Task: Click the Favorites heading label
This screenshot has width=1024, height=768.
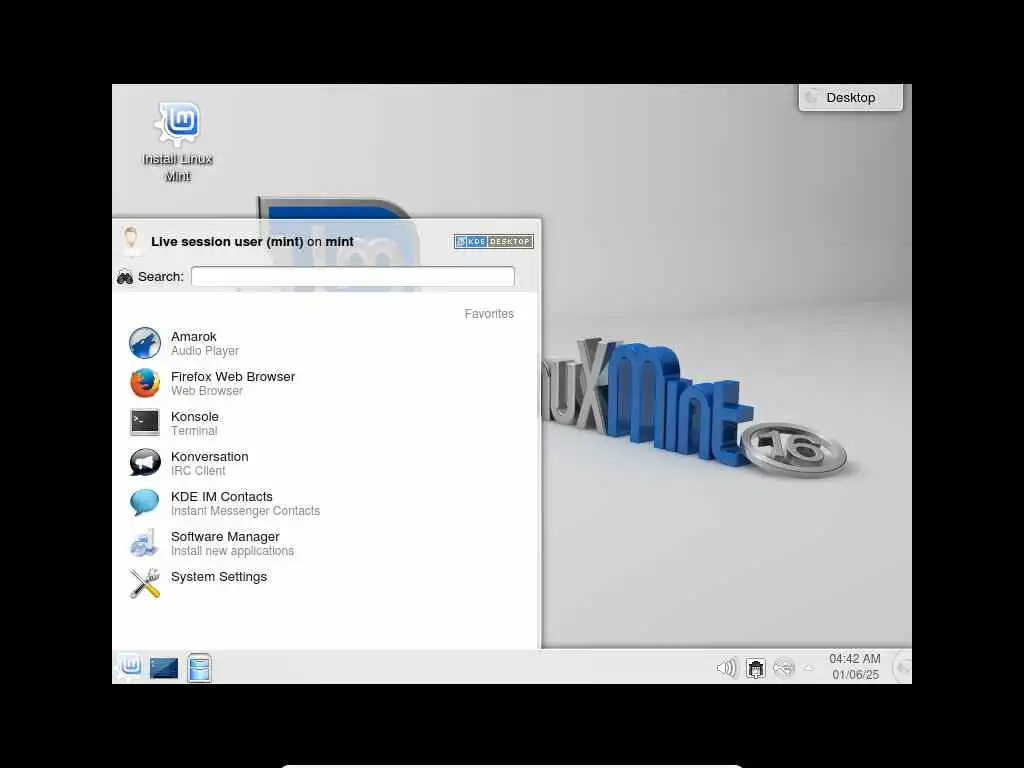Action: point(489,314)
